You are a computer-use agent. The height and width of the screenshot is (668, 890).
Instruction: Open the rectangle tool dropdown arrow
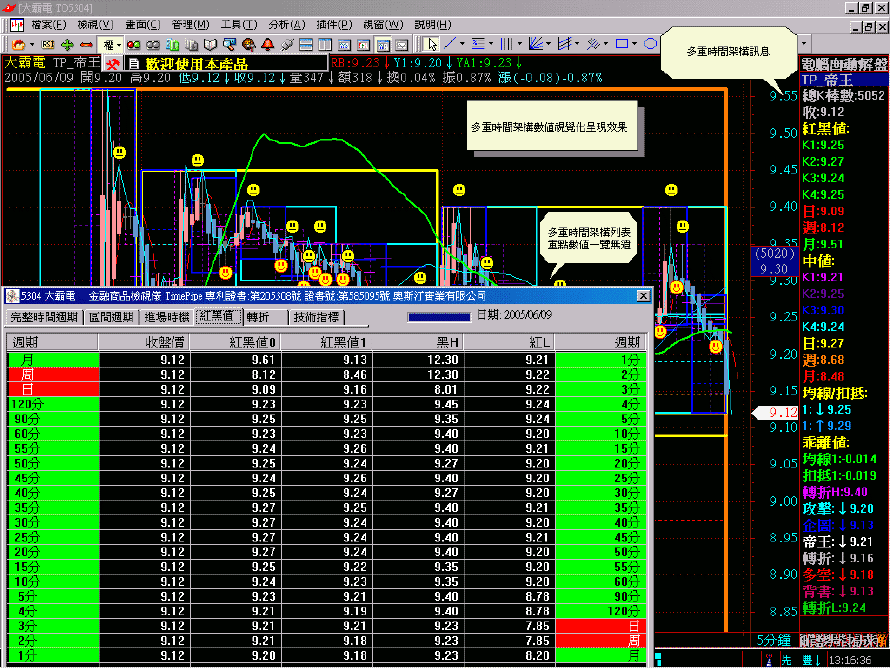coord(636,44)
